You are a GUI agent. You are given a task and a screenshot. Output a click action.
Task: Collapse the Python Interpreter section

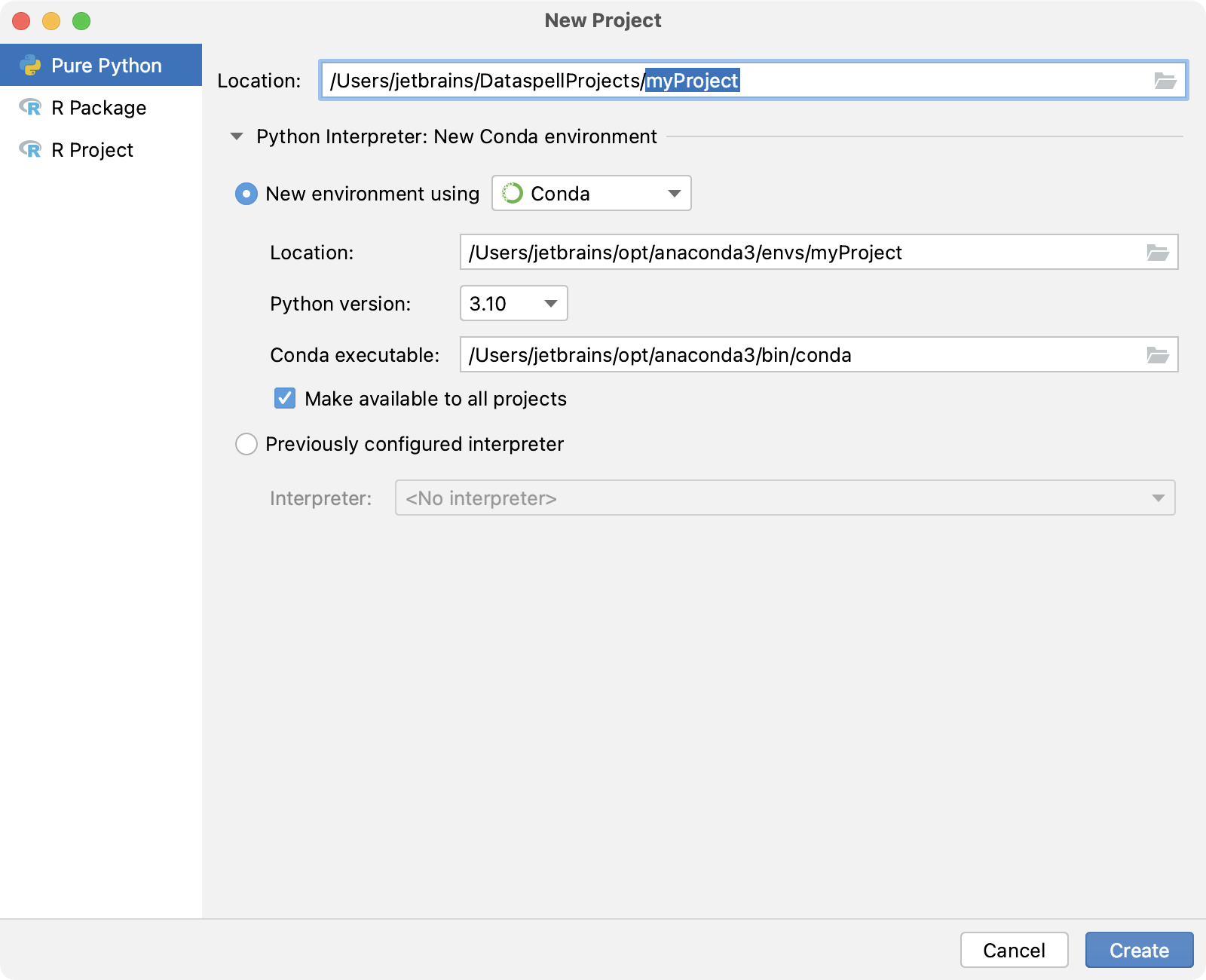pyautogui.click(x=237, y=136)
